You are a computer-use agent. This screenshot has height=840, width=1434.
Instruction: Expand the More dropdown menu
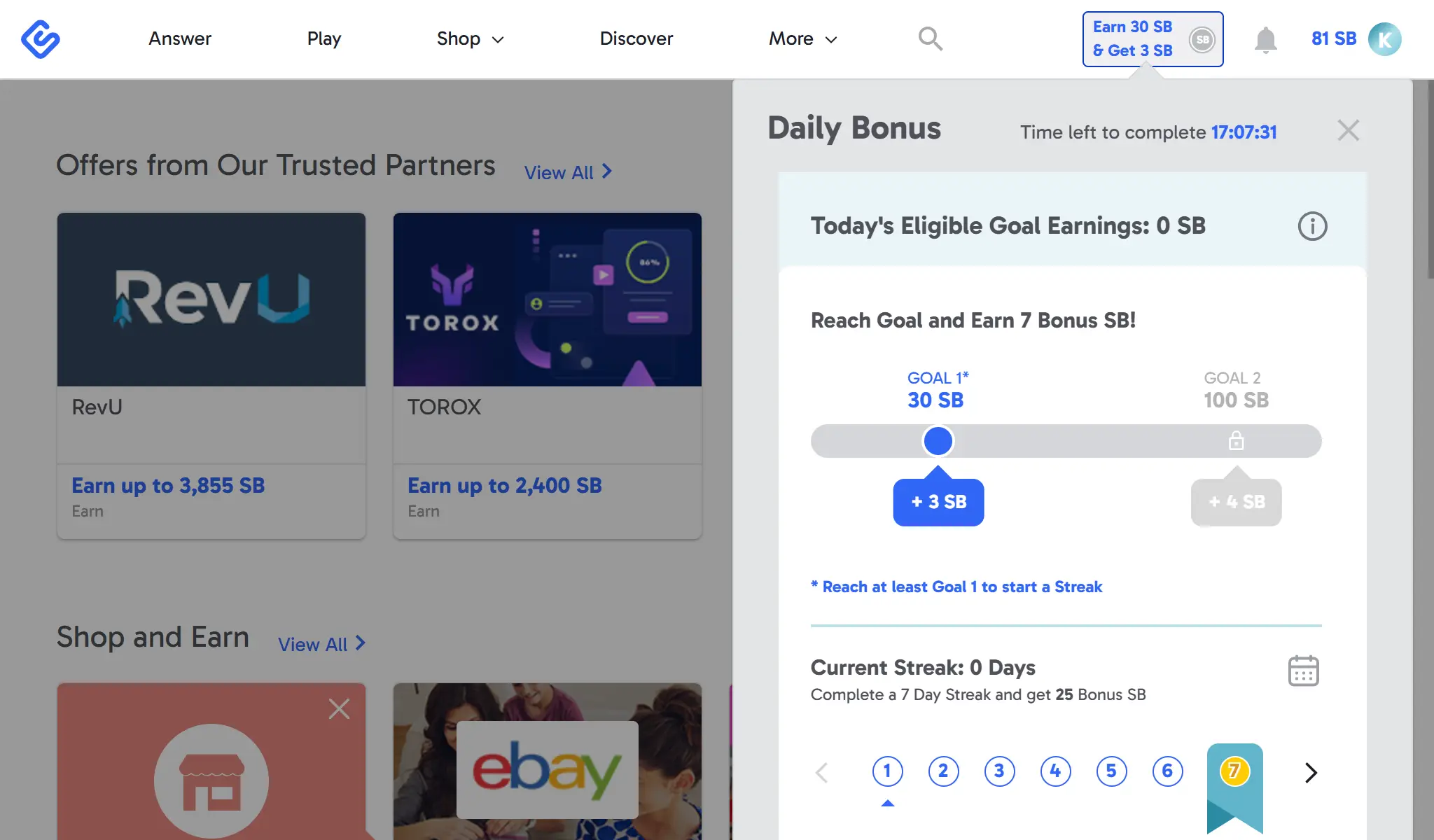pos(802,39)
